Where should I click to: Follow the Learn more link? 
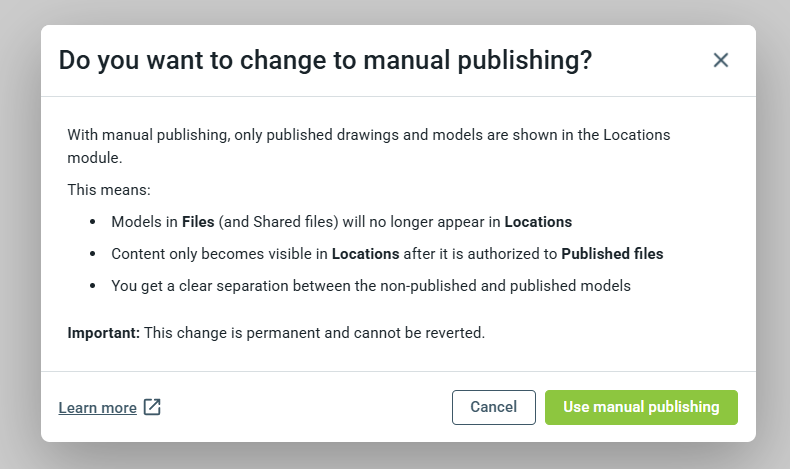tap(97, 408)
